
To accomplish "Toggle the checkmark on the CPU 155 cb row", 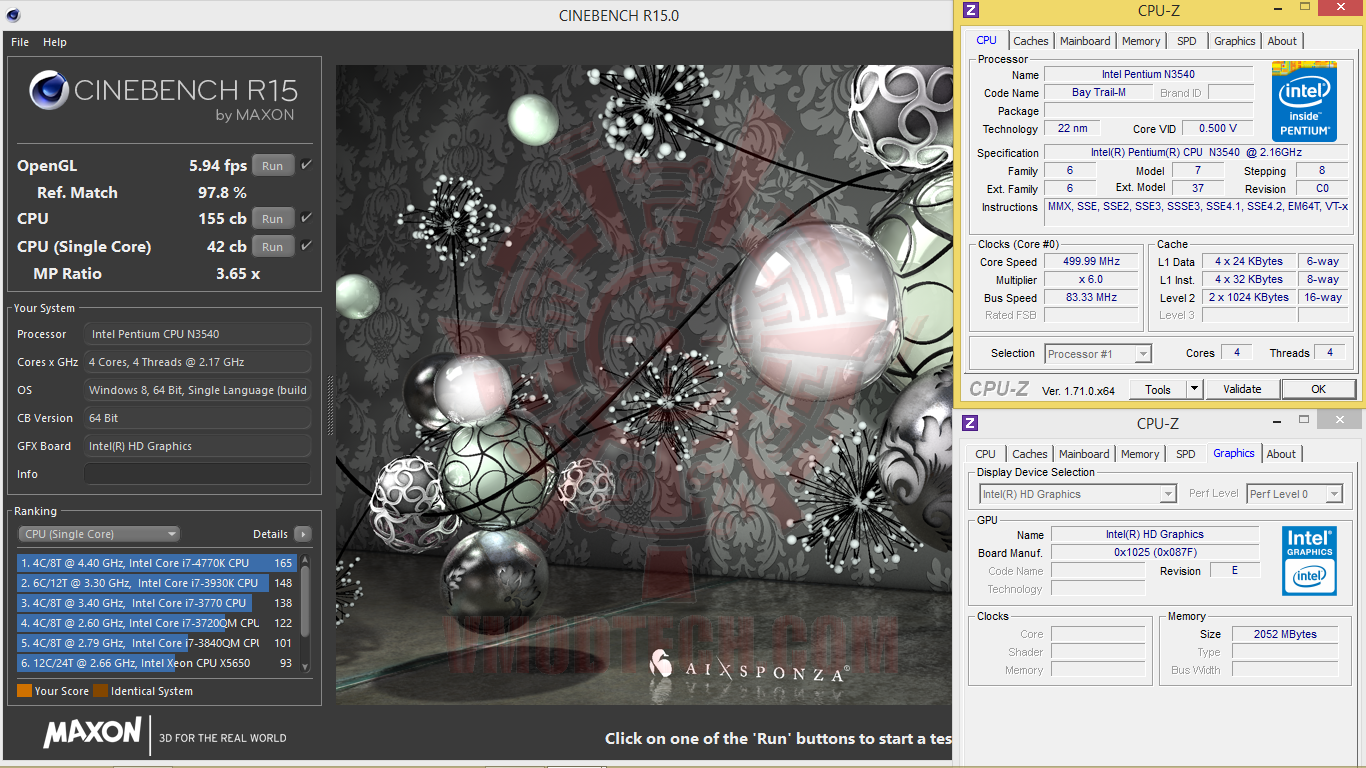I will [x=306, y=218].
